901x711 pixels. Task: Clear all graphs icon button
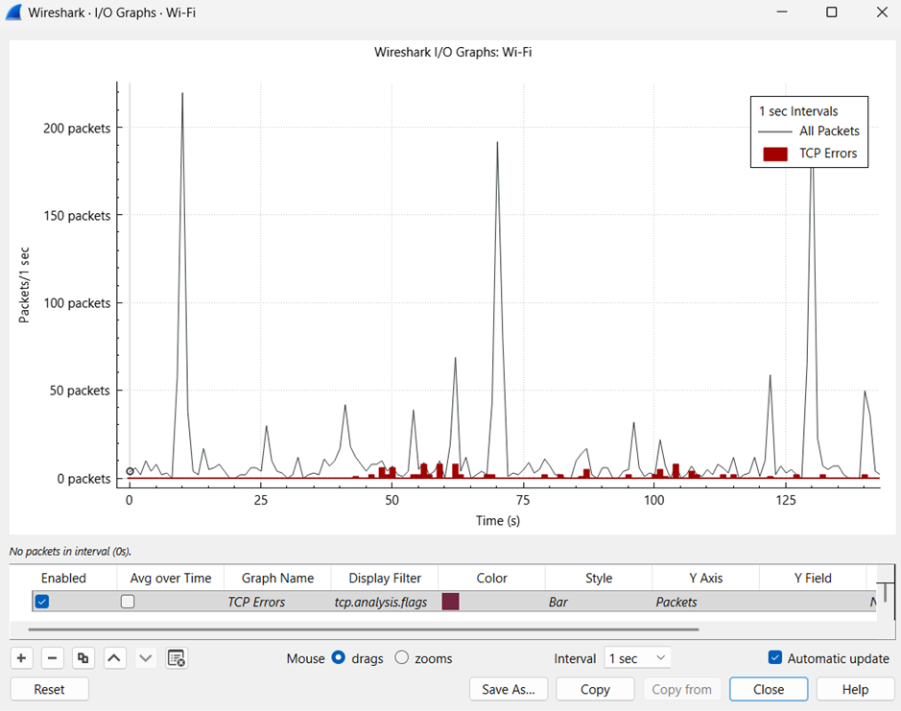pos(176,658)
